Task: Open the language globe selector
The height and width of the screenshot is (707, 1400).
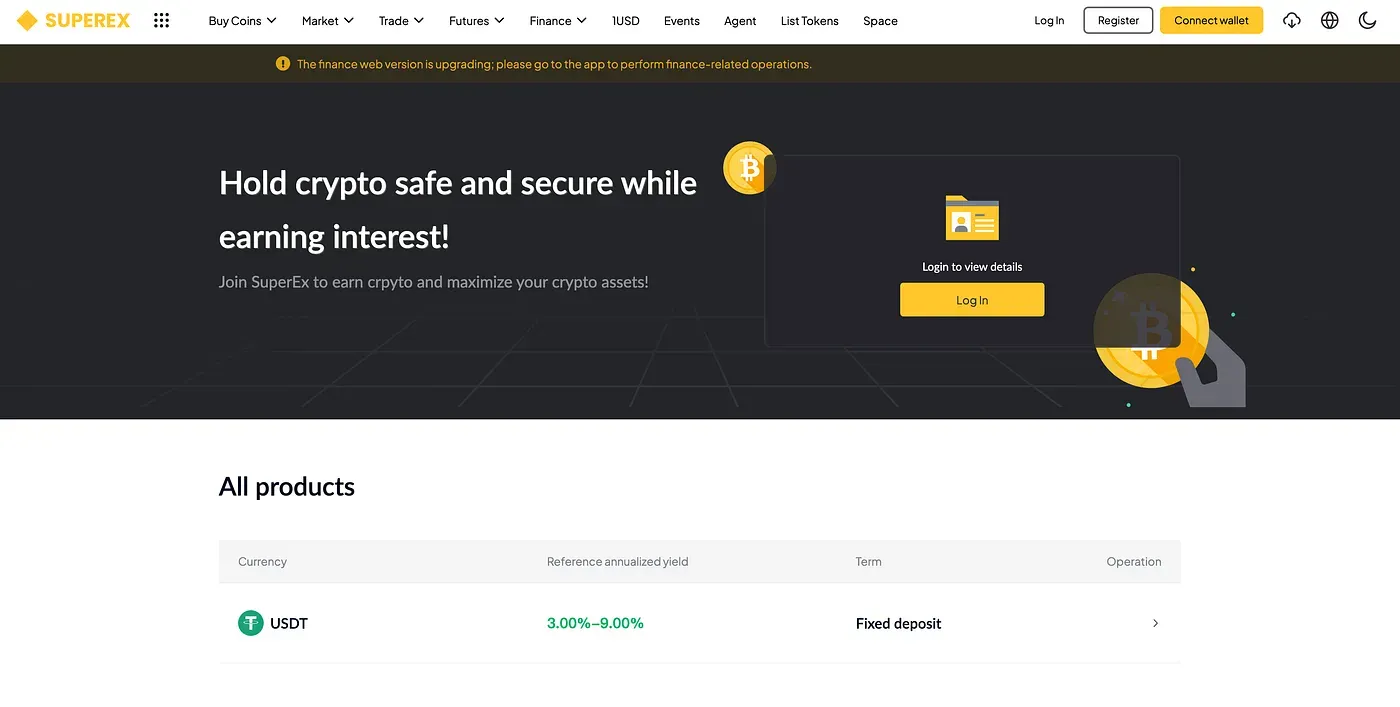Action: pyautogui.click(x=1329, y=20)
